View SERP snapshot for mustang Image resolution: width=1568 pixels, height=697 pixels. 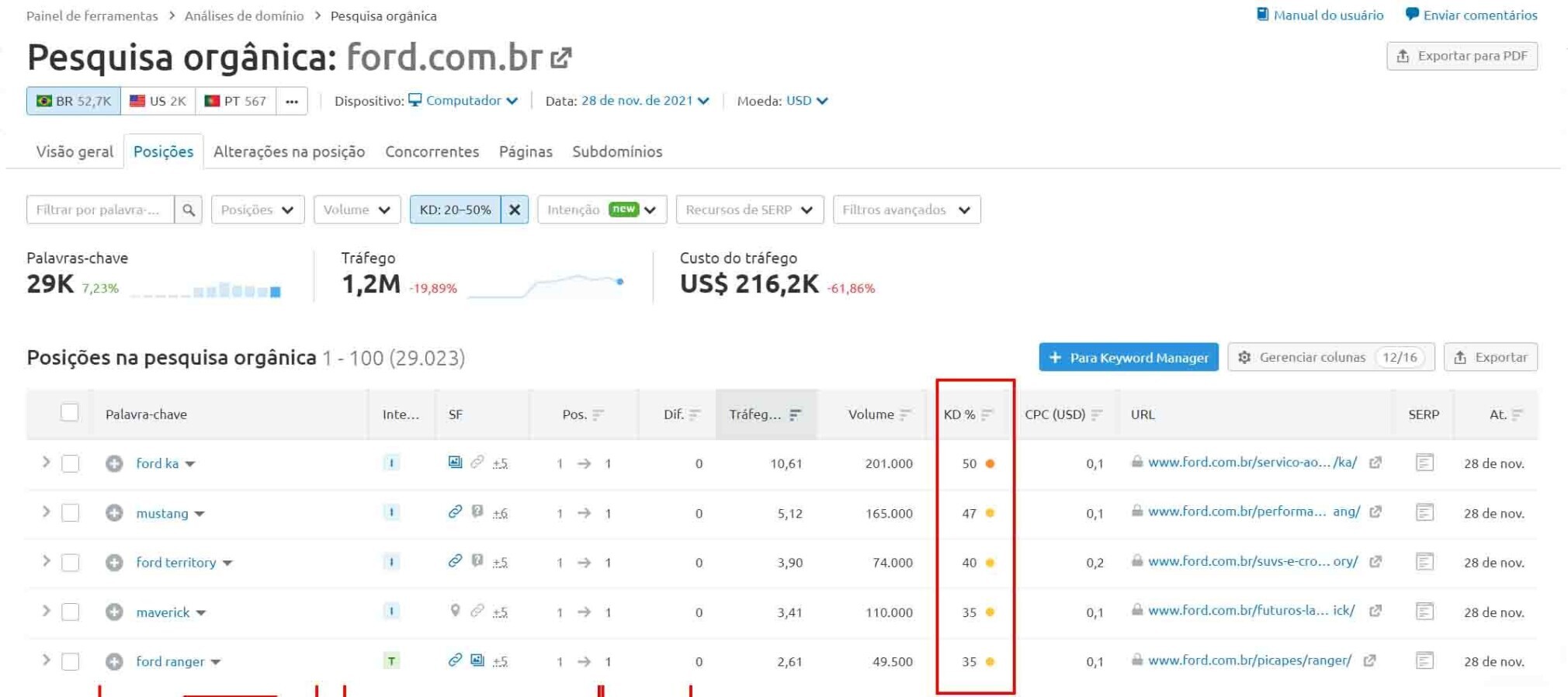click(1424, 512)
